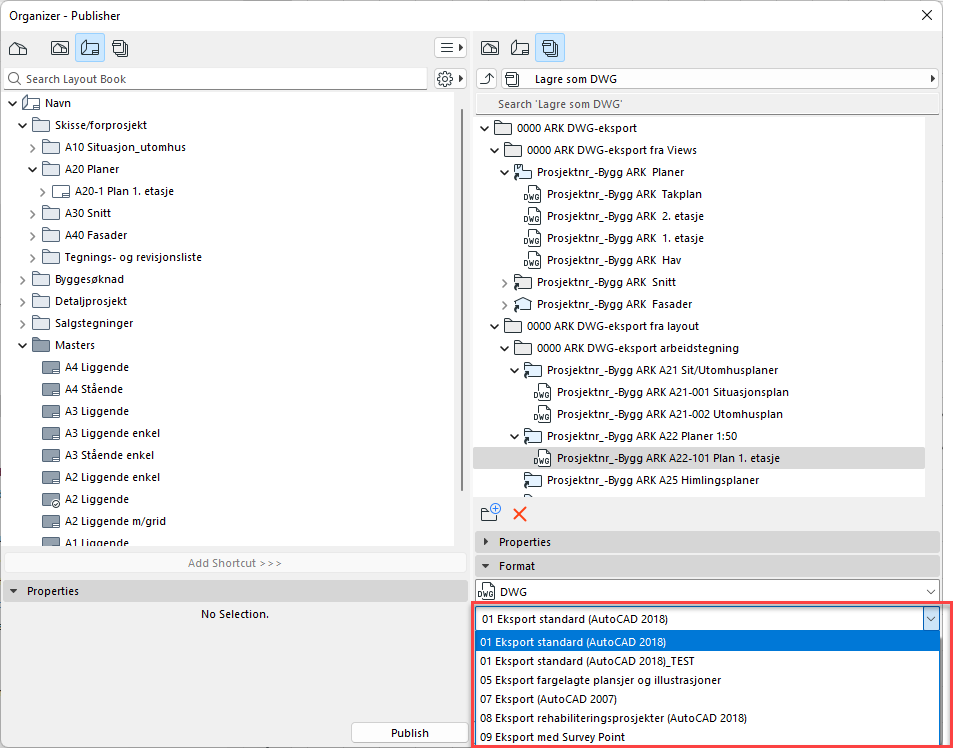The height and width of the screenshot is (748, 953).
Task: Expand the Byggesøknad folder
Action: tap(22, 279)
